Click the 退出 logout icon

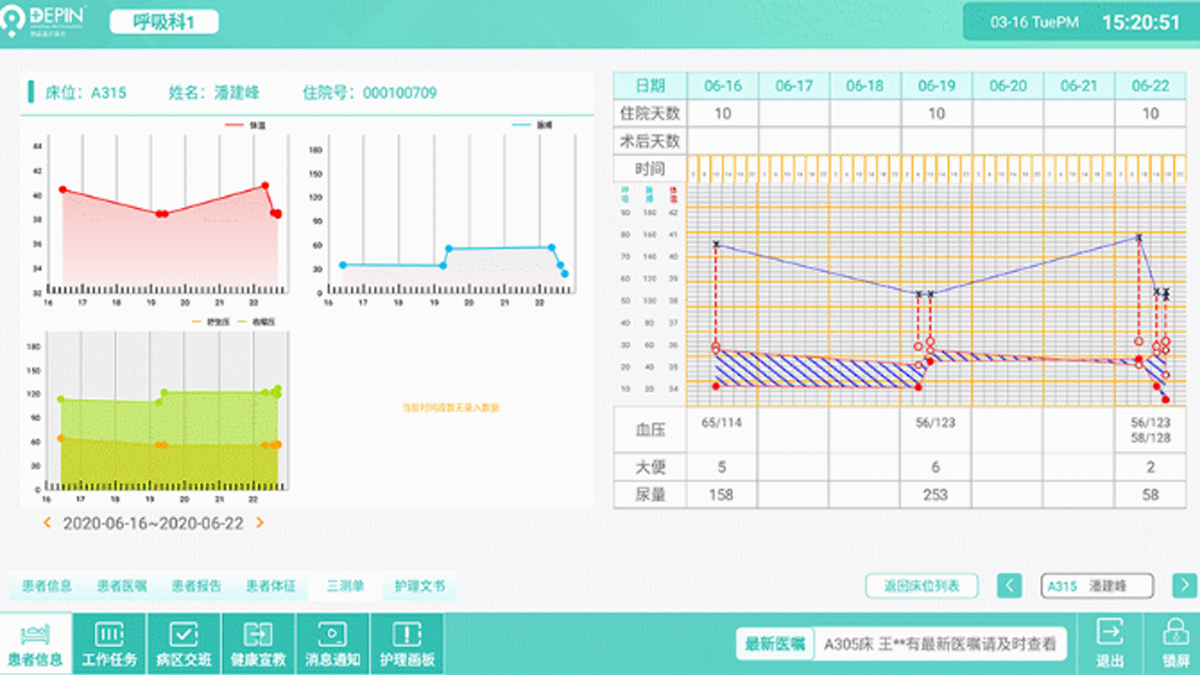[1110, 644]
